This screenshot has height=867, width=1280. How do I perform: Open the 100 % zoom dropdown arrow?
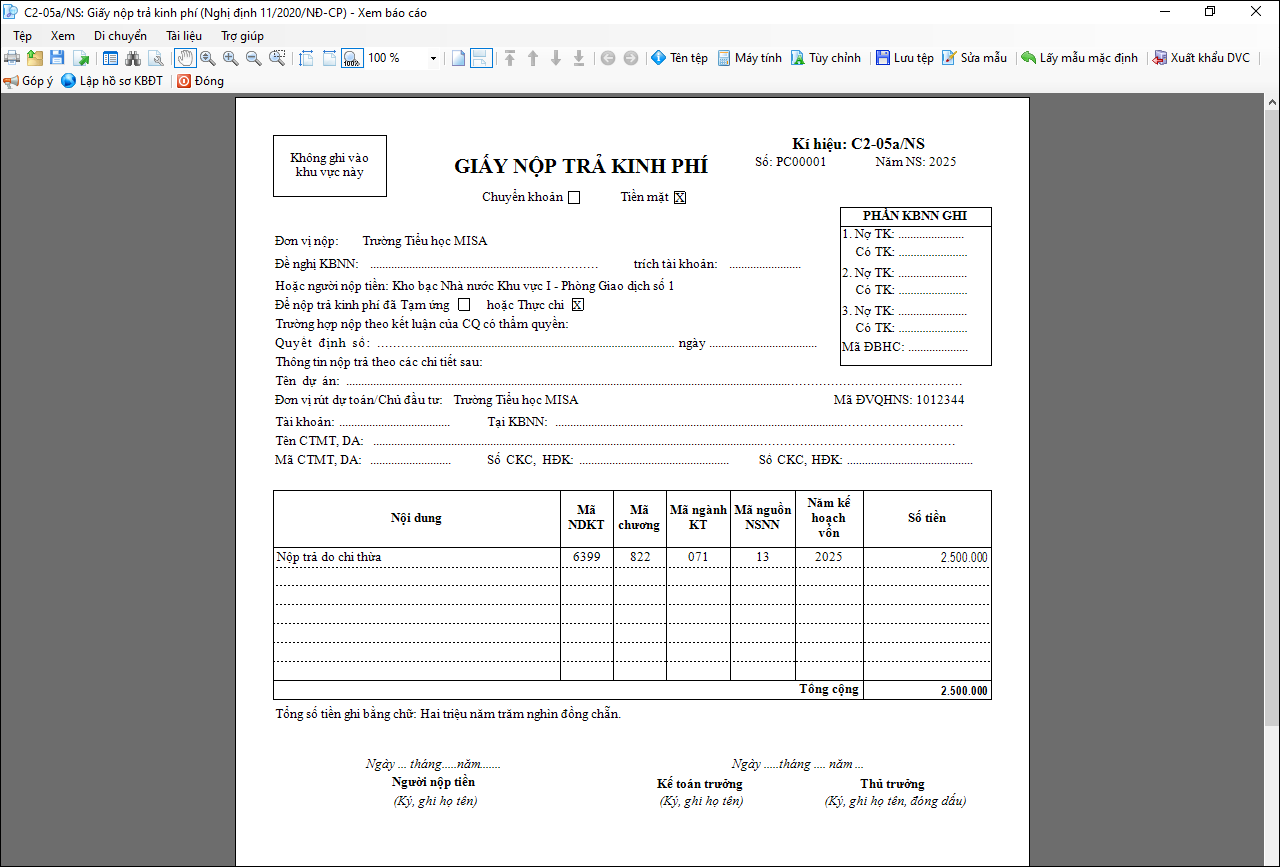click(433, 58)
